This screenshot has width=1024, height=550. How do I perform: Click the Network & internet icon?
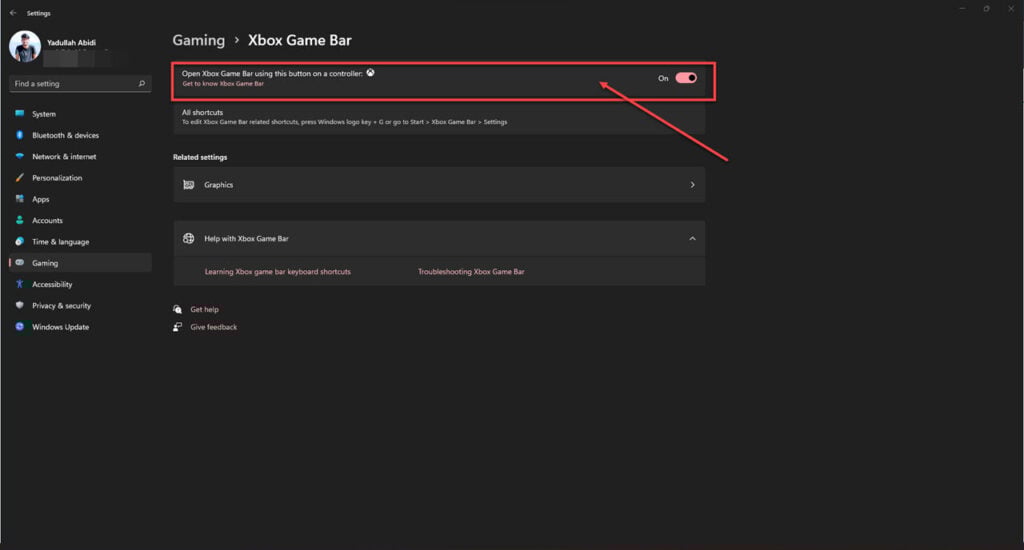pos(20,156)
